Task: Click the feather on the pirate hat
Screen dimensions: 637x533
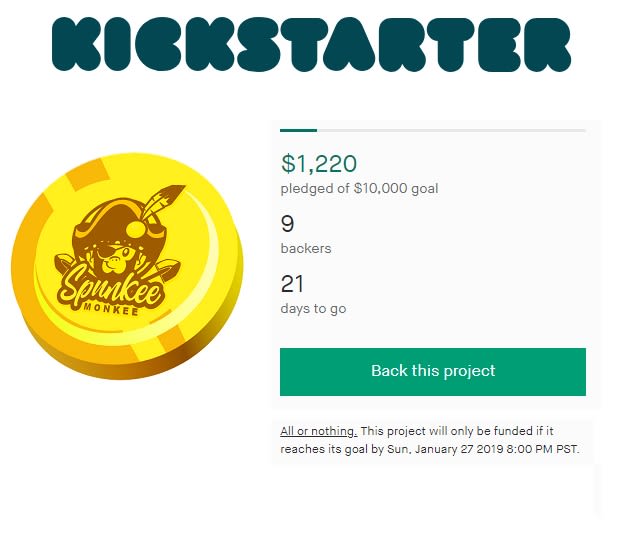Action: pyautogui.click(x=165, y=202)
